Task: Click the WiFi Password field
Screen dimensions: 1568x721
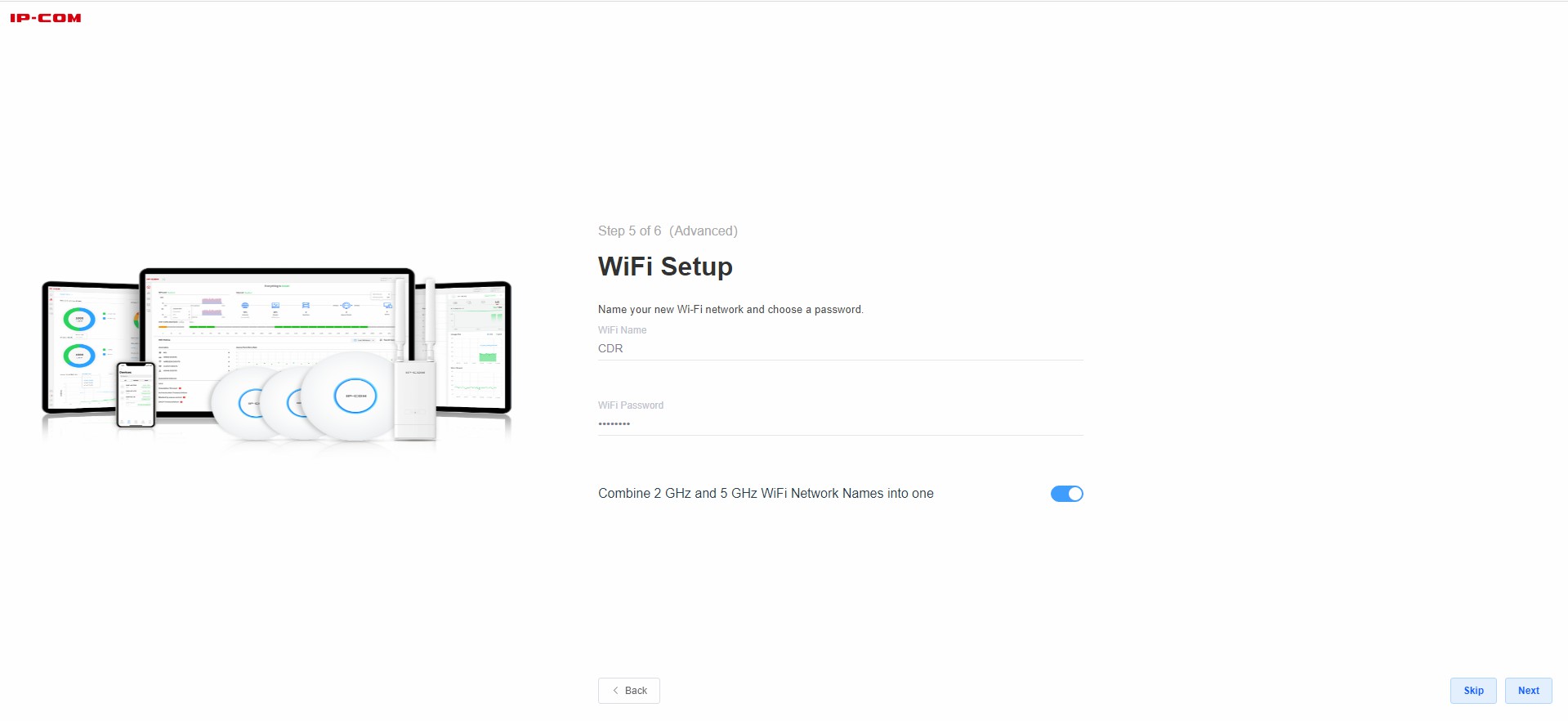Action: pos(840,424)
